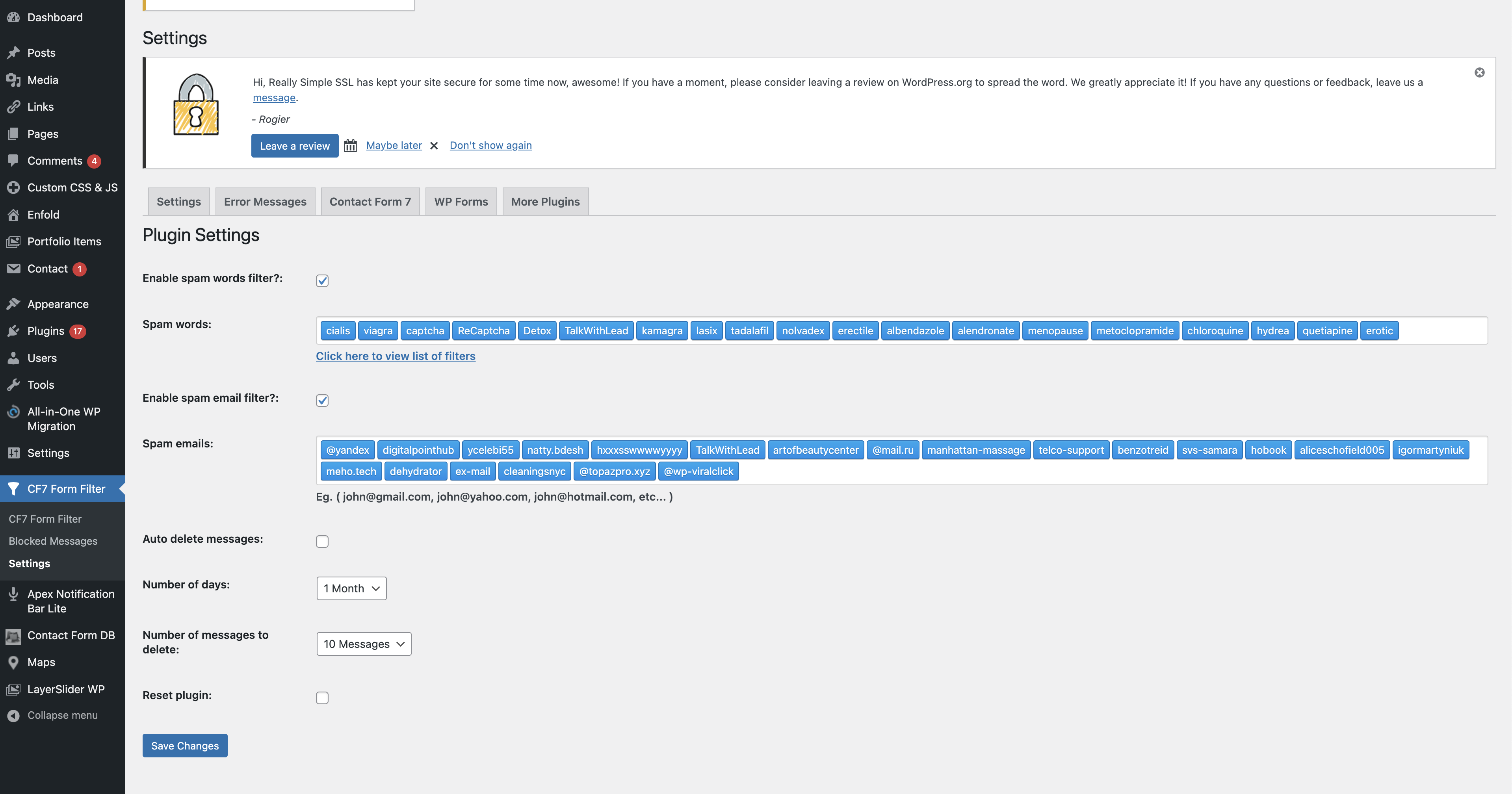Click the viagra spam word tag
Image resolution: width=1512 pixels, height=794 pixels.
pyautogui.click(x=378, y=330)
